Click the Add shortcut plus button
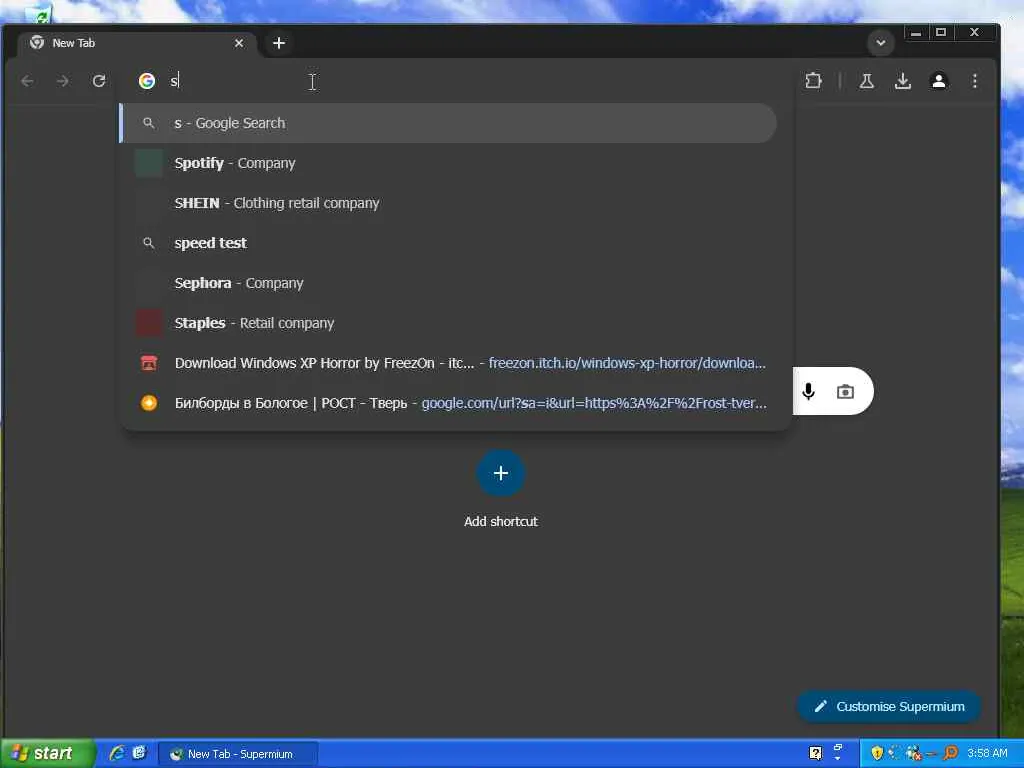1024x768 pixels. (x=501, y=473)
